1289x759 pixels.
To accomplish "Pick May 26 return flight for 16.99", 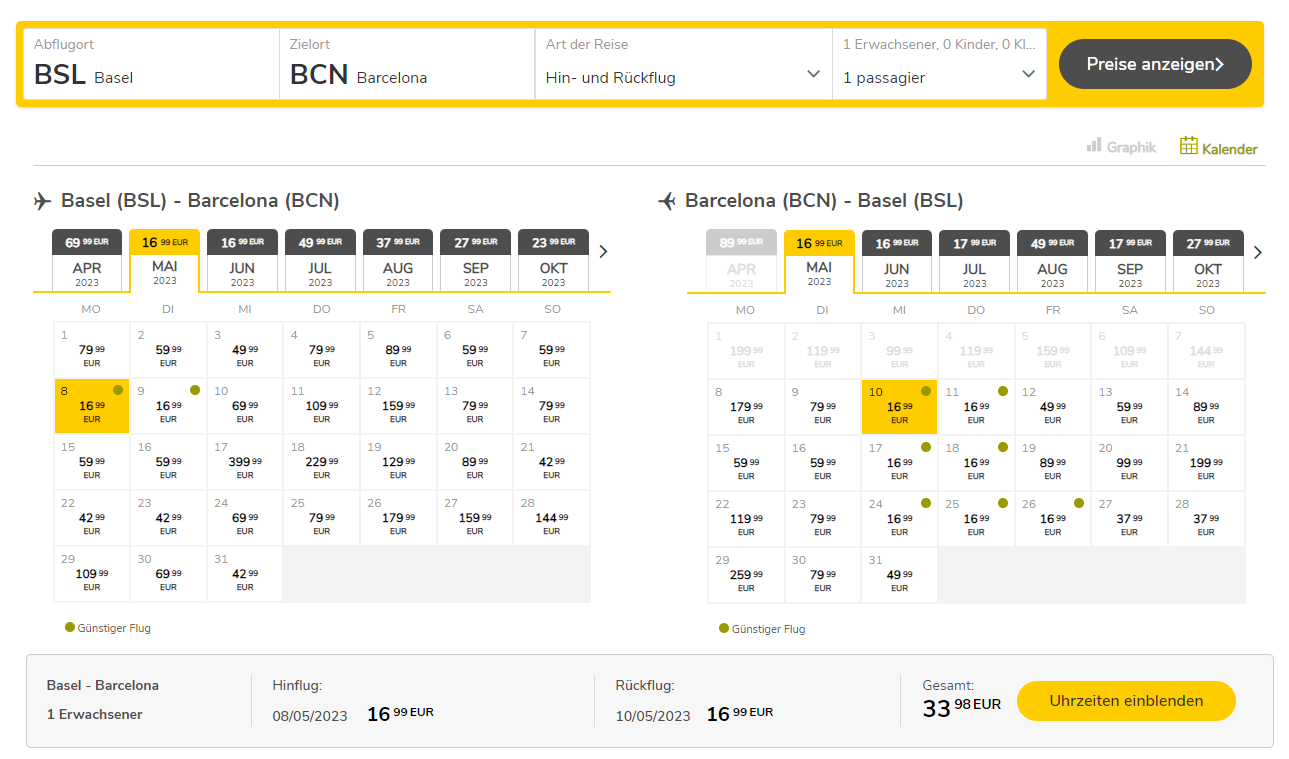I will tap(1053, 519).
